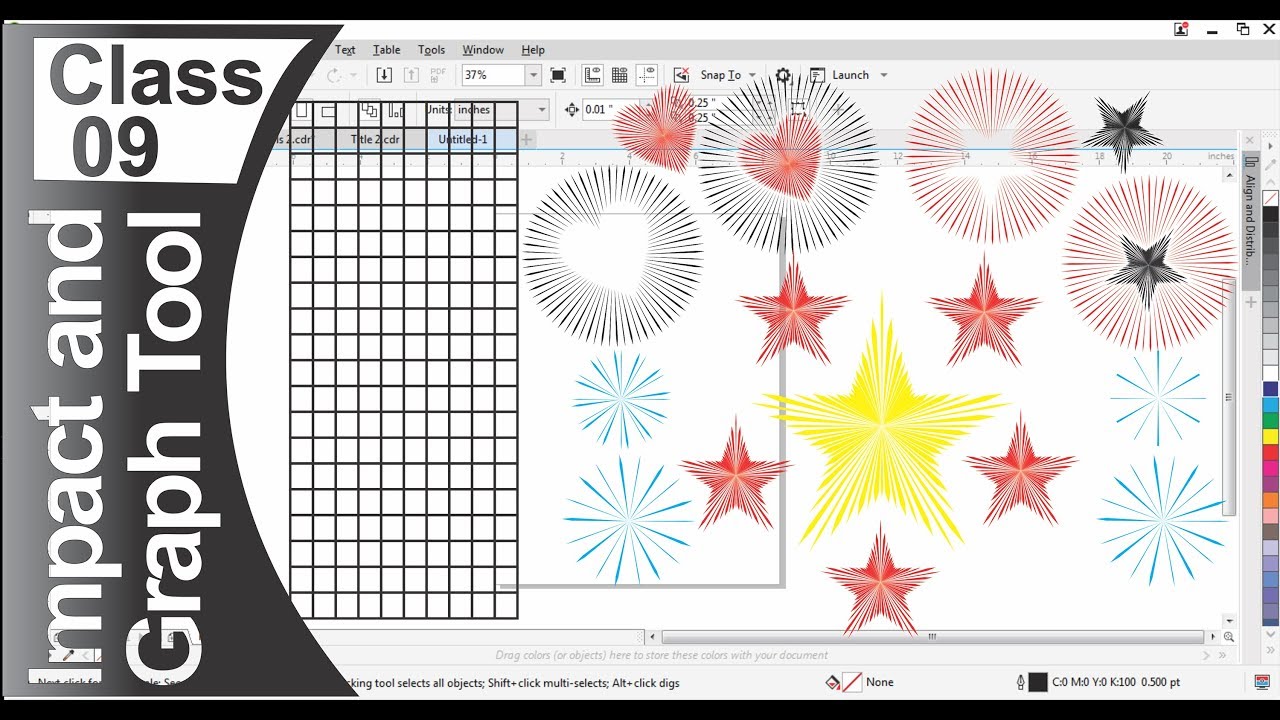1280x720 pixels.
Task: Expand the Units inches dropdown
Action: coord(542,110)
